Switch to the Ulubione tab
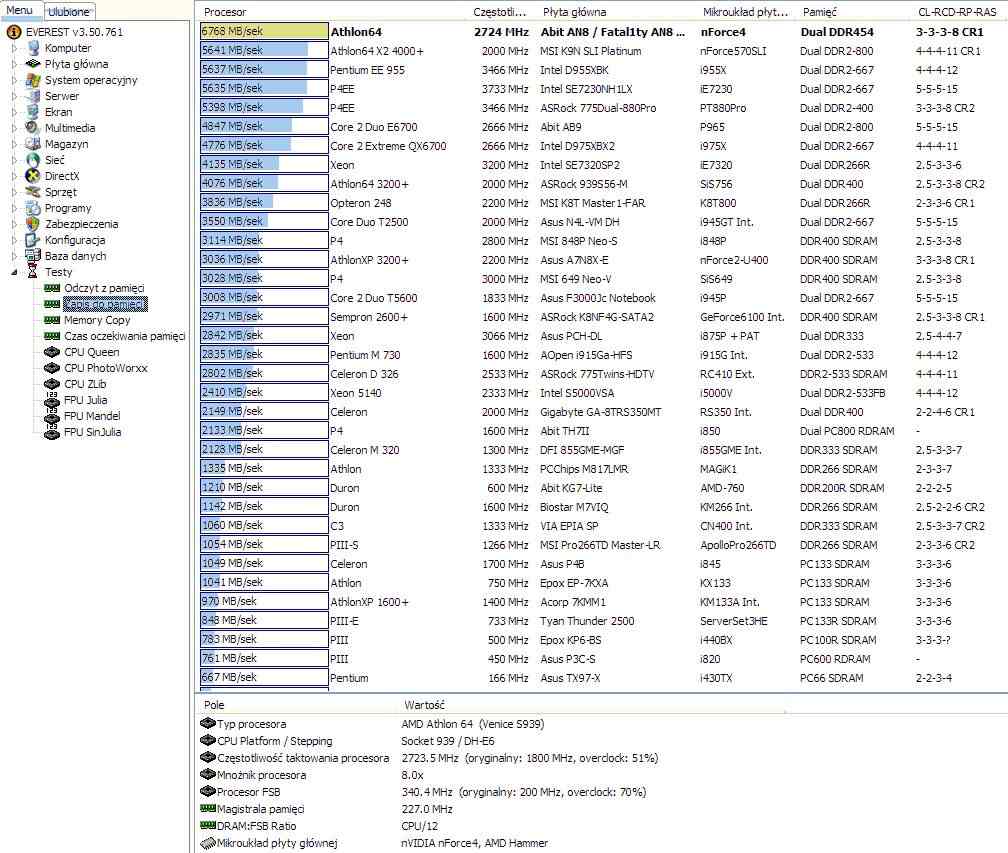 69,12
